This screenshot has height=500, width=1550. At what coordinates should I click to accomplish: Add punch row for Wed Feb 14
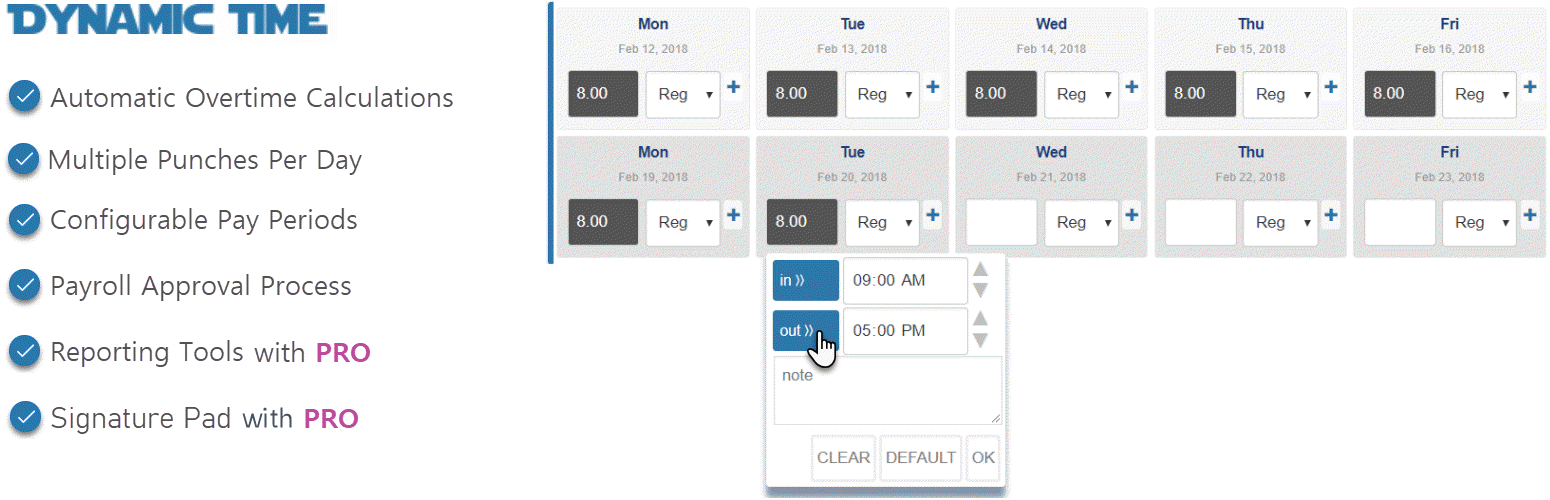point(1132,88)
